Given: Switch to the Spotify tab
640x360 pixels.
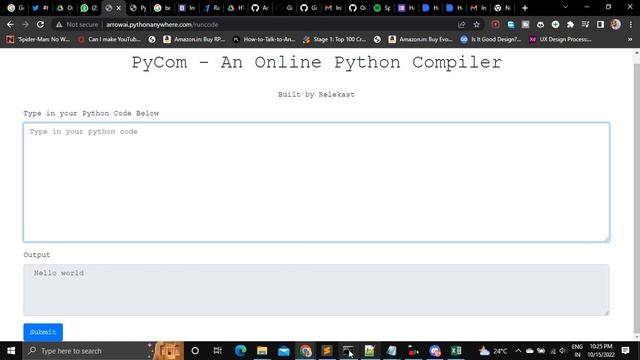Looking at the screenshot, I should coord(382,8).
